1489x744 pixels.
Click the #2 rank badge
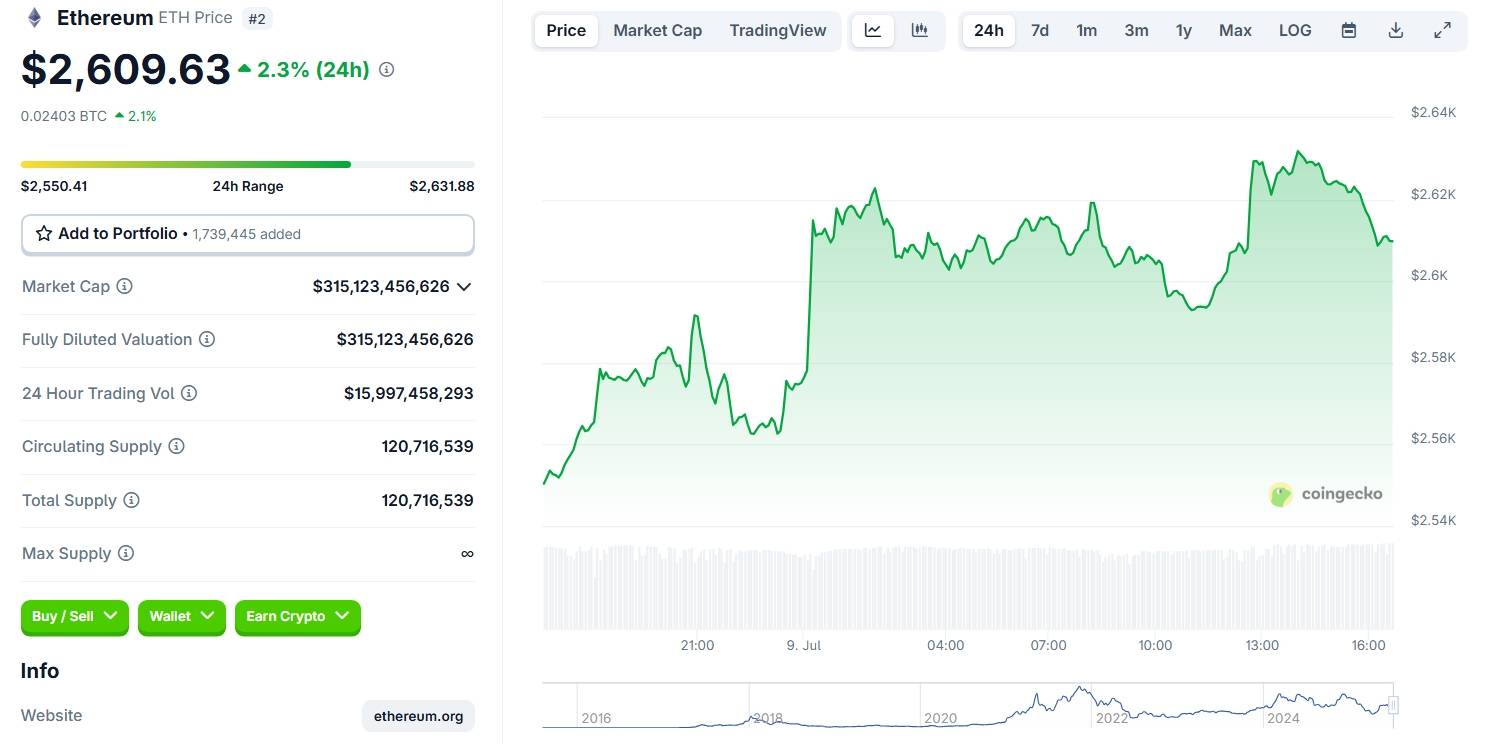(257, 18)
